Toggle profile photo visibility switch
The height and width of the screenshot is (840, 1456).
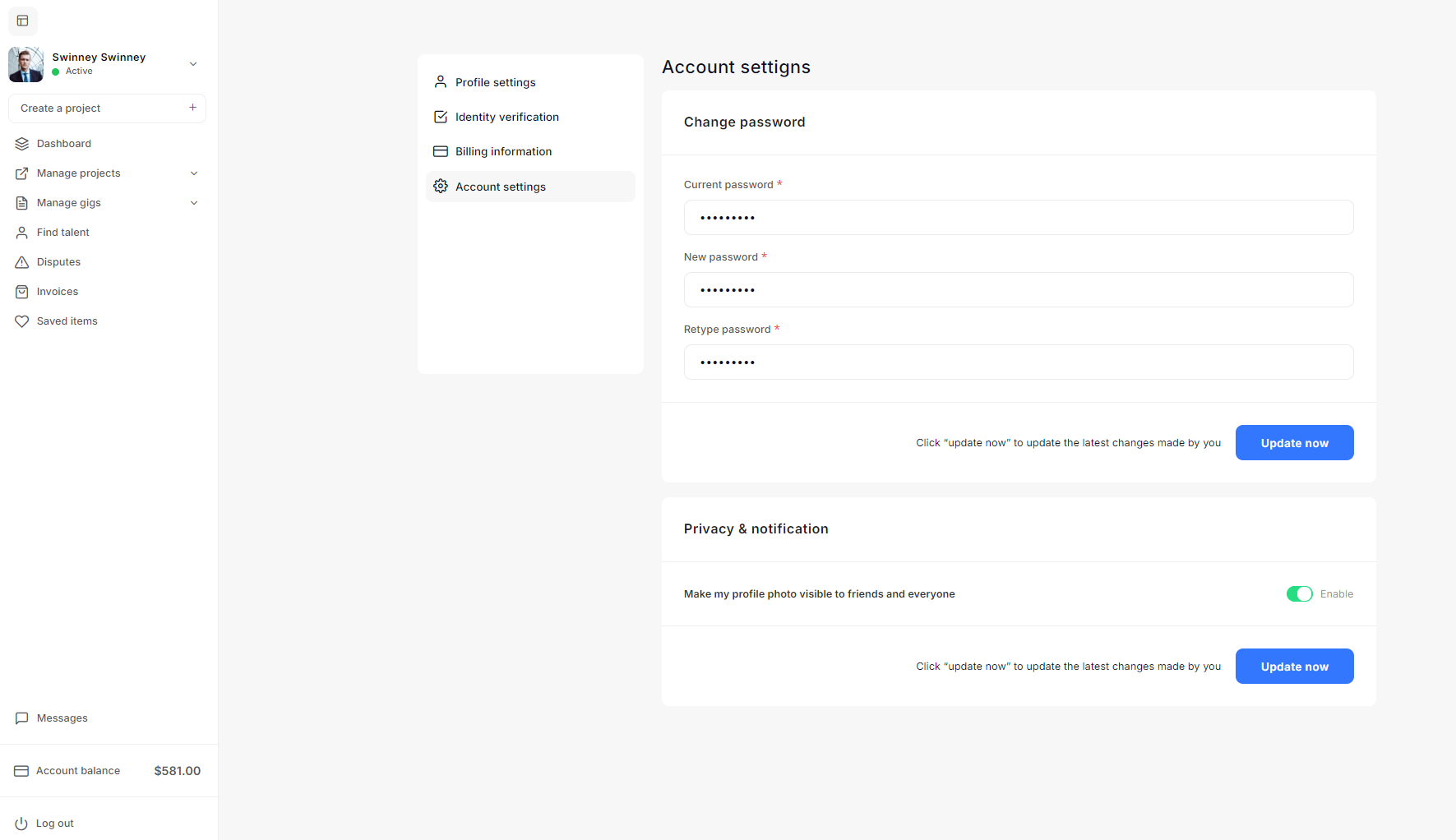click(1299, 594)
